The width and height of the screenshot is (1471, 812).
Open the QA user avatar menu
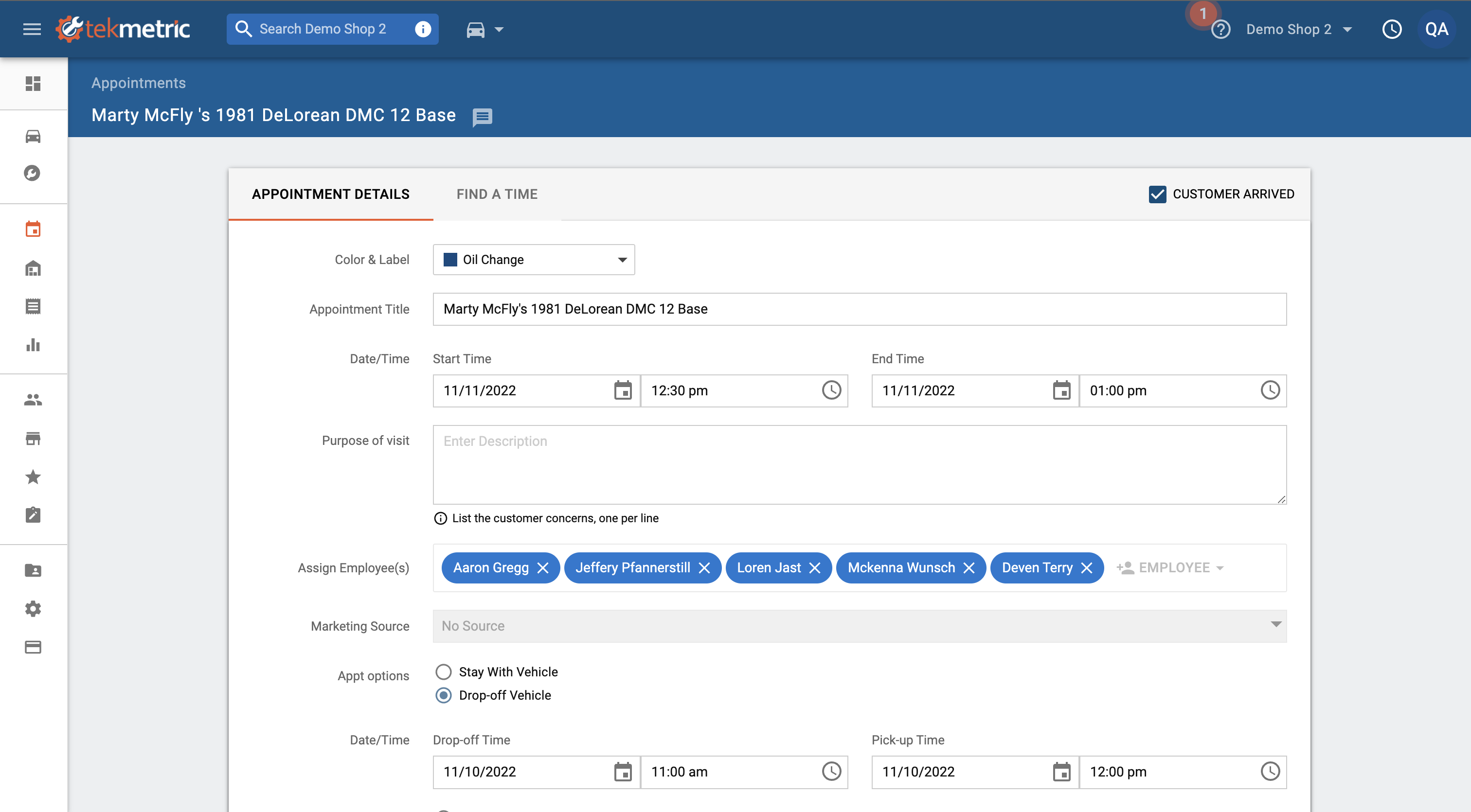point(1436,29)
